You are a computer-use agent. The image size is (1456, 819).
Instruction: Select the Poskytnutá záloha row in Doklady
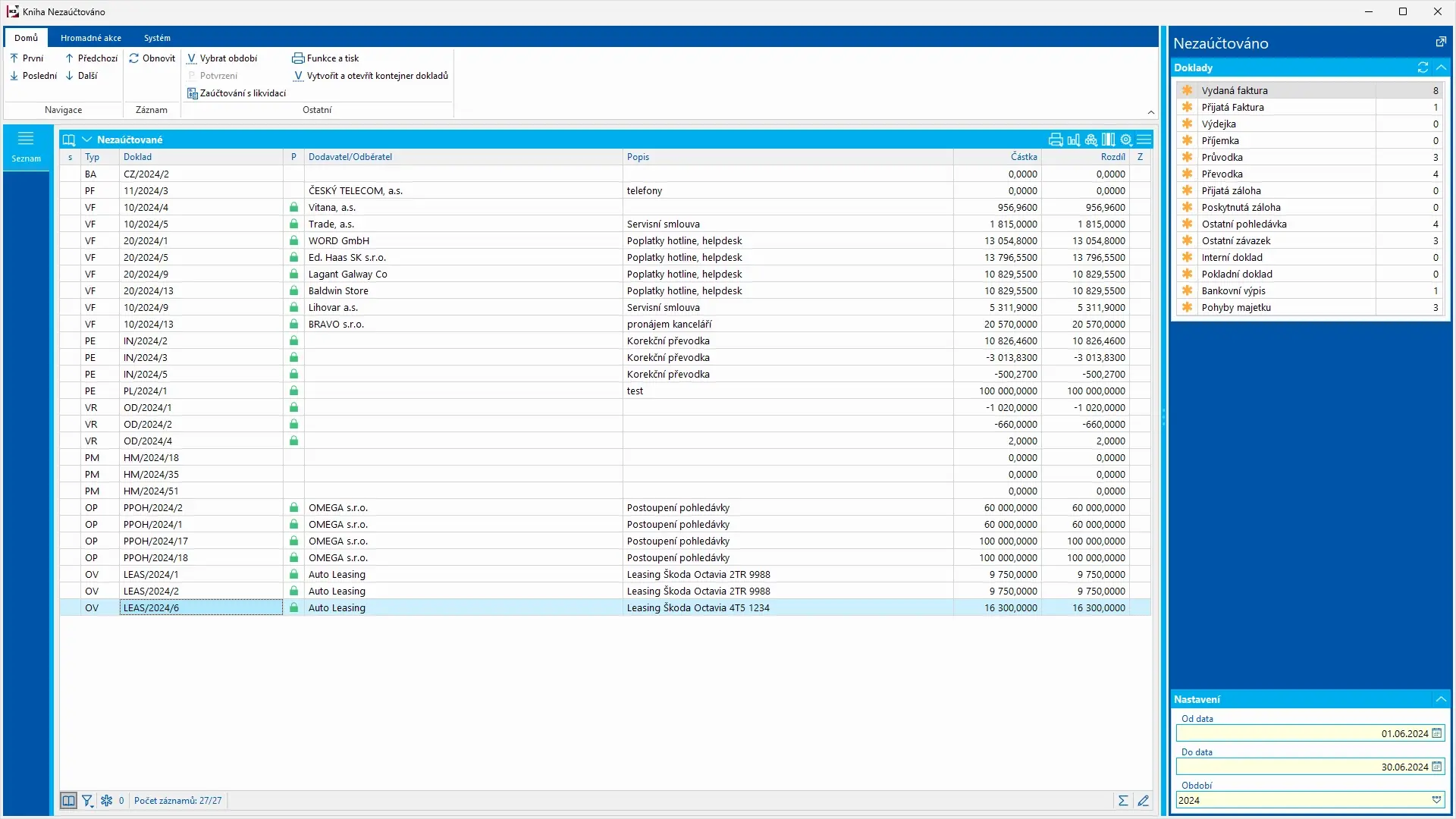pyautogui.click(x=1310, y=207)
